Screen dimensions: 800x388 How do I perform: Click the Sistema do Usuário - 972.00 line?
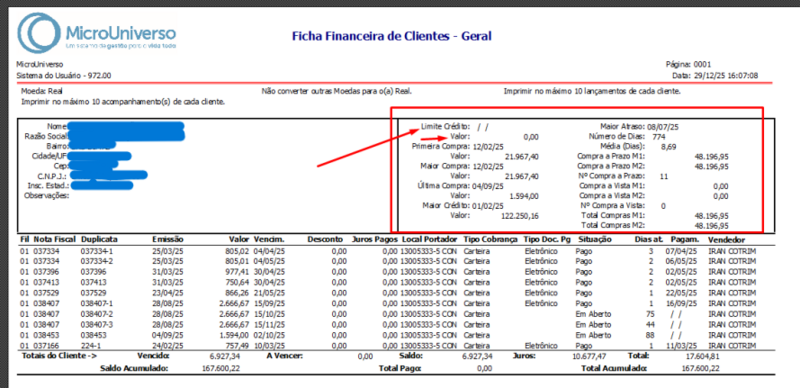pyautogui.click(x=64, y=76)
